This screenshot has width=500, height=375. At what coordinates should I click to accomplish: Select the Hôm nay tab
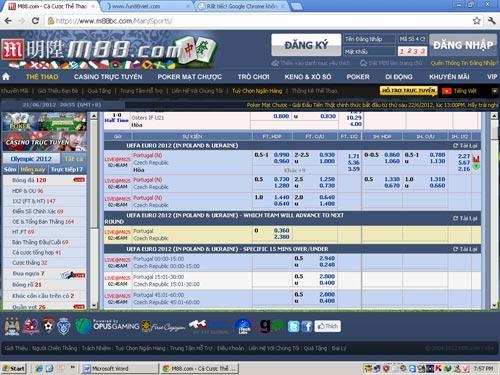pyautogui.click(x=33, y=170)
